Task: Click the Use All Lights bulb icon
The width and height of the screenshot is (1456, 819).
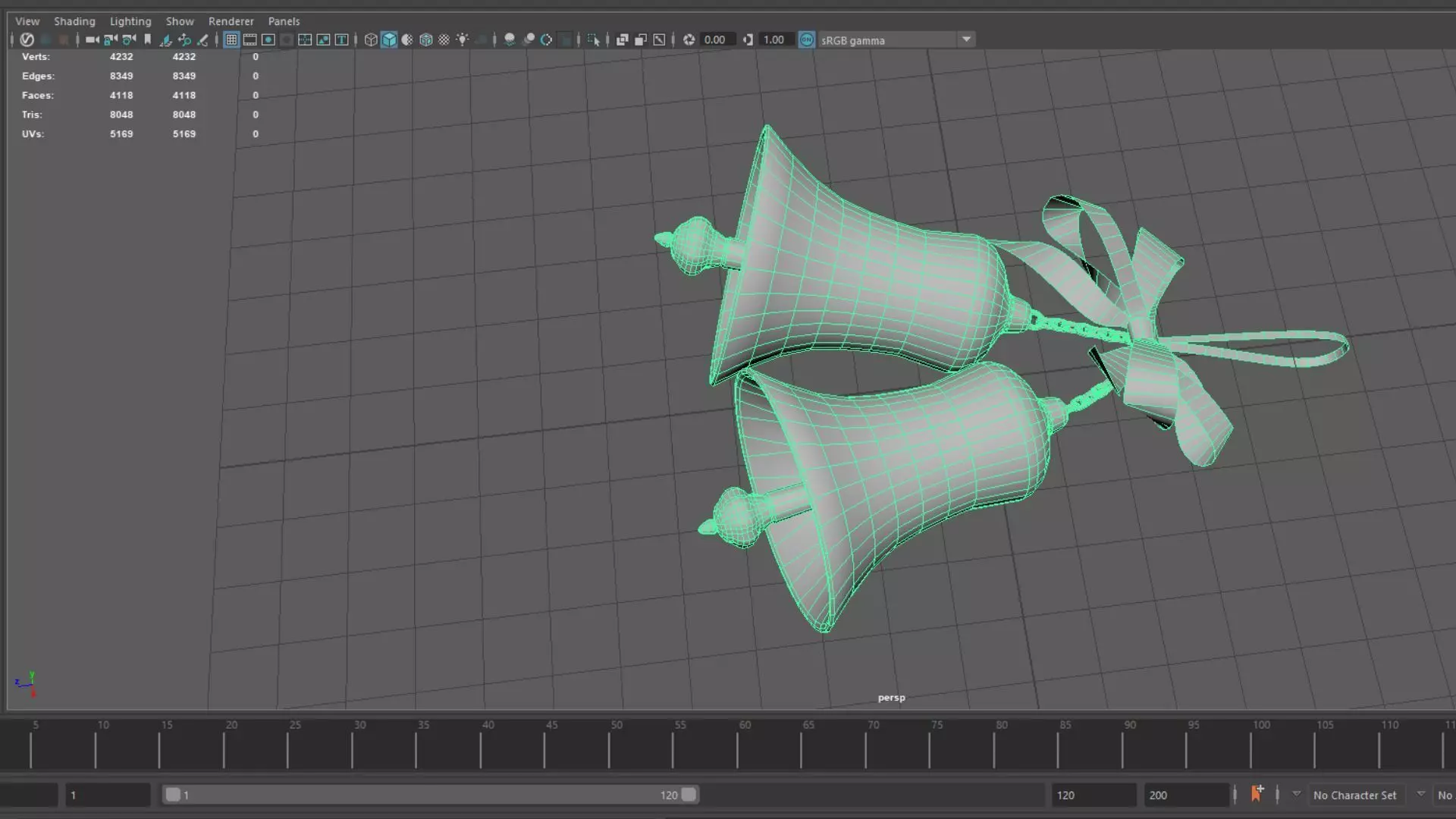Action: point(463,39)
